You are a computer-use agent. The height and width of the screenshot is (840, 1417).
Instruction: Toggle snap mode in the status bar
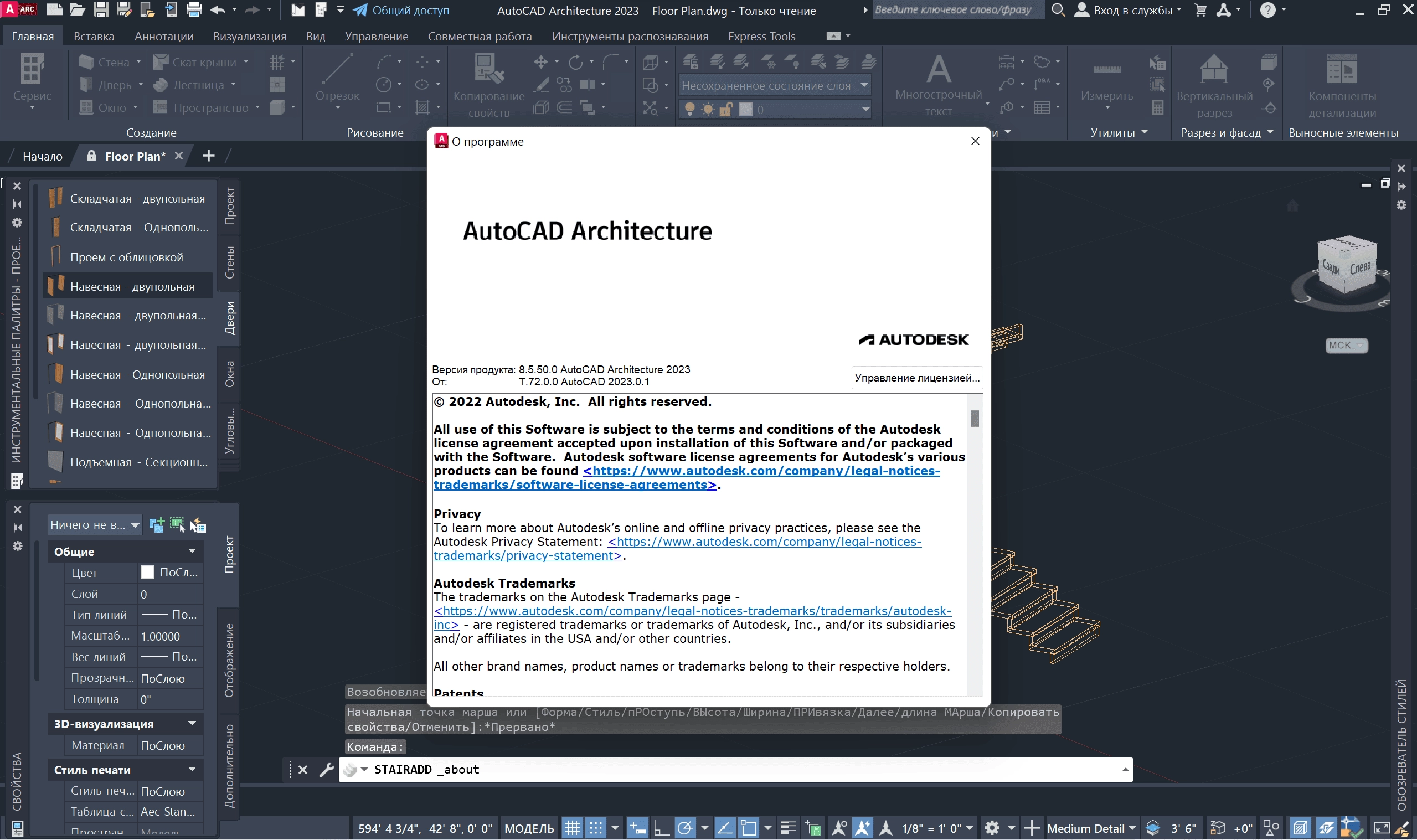tap(595, 828)
